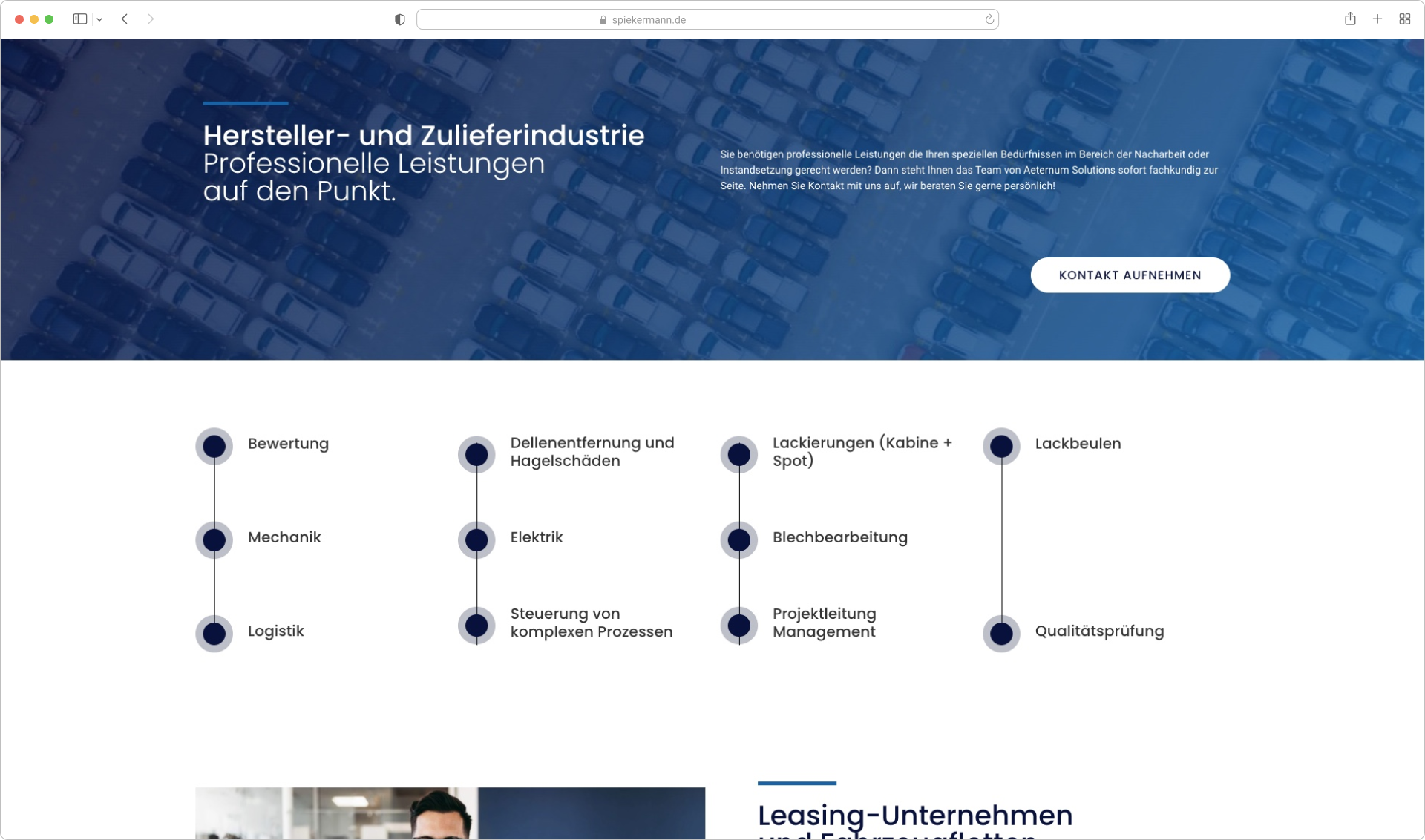Screen dimensions: 1425x840
Task: Click the green maximize traffic light
Action: point(49,19)
